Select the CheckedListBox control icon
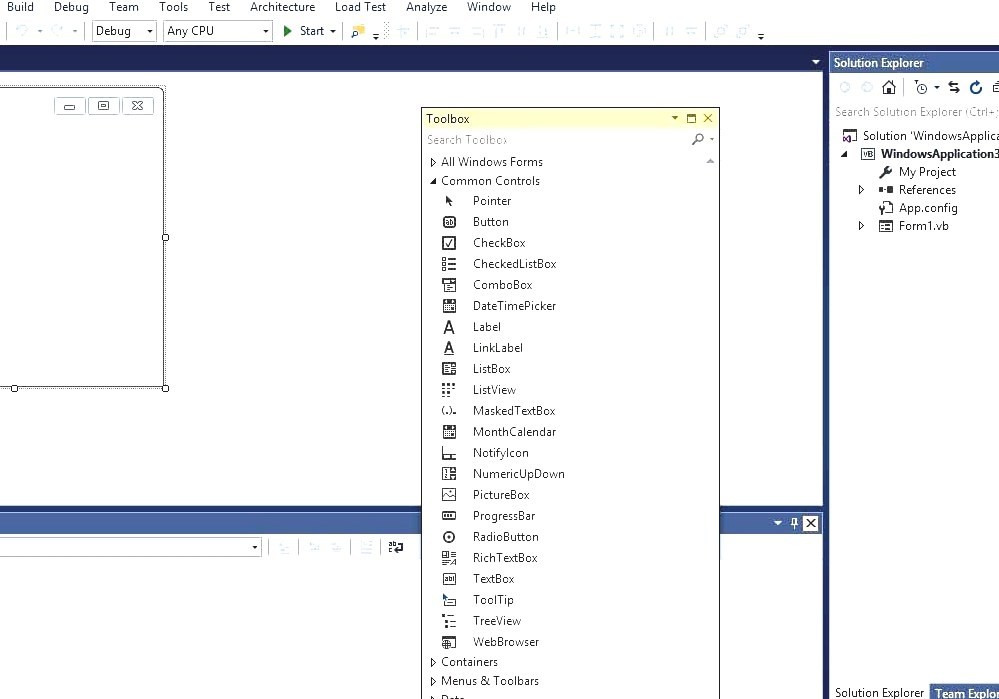The height and width of the screenshot is (699, 999). click(x=449, y=264)
